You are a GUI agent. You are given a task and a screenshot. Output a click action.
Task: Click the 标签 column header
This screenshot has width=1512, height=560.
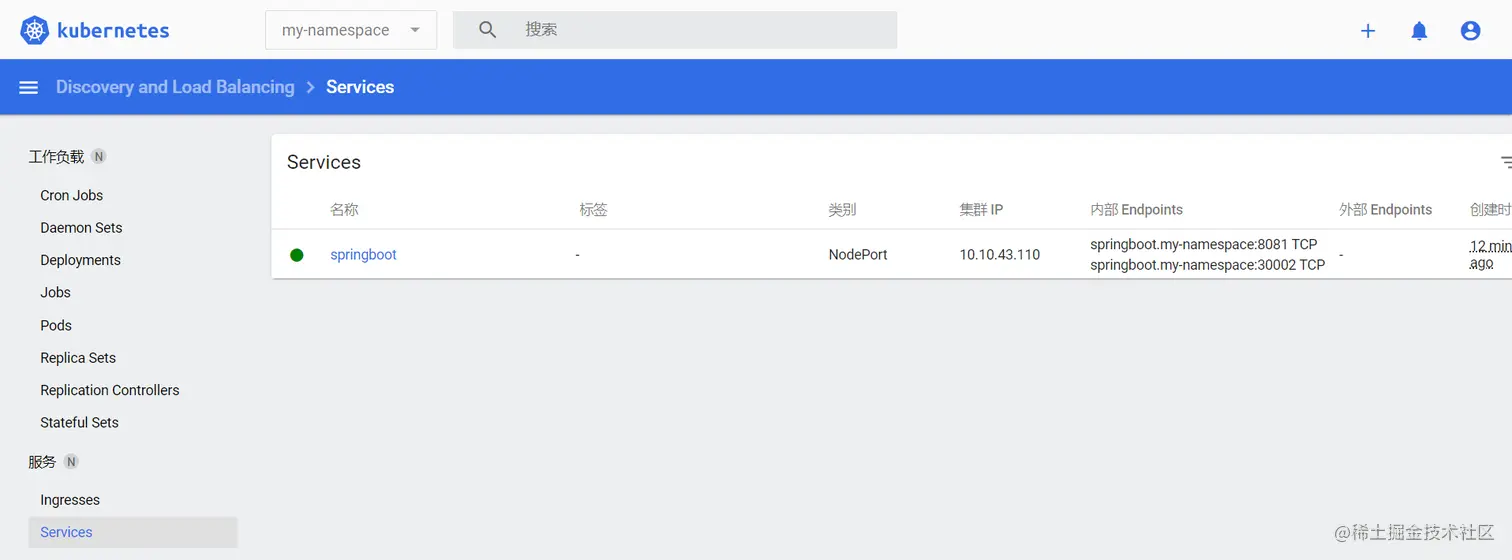click(593, 210)
